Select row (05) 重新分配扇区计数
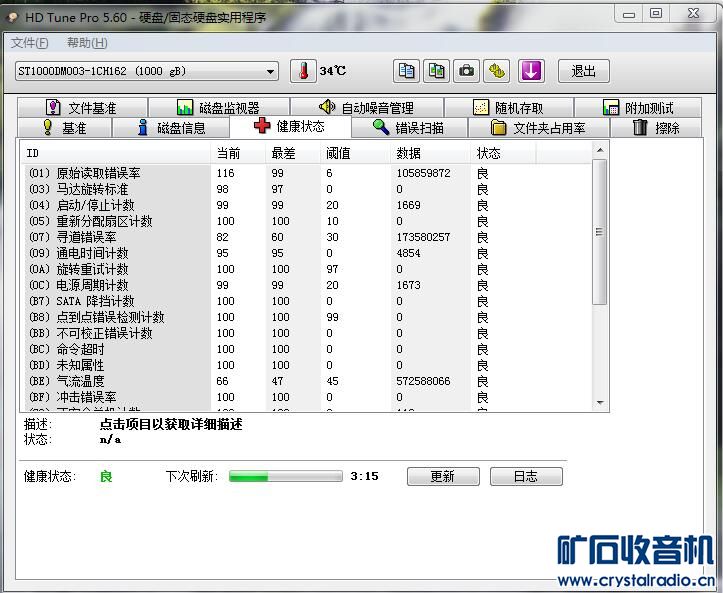Screen dimensions: 723x593 [x=306, y=221]
